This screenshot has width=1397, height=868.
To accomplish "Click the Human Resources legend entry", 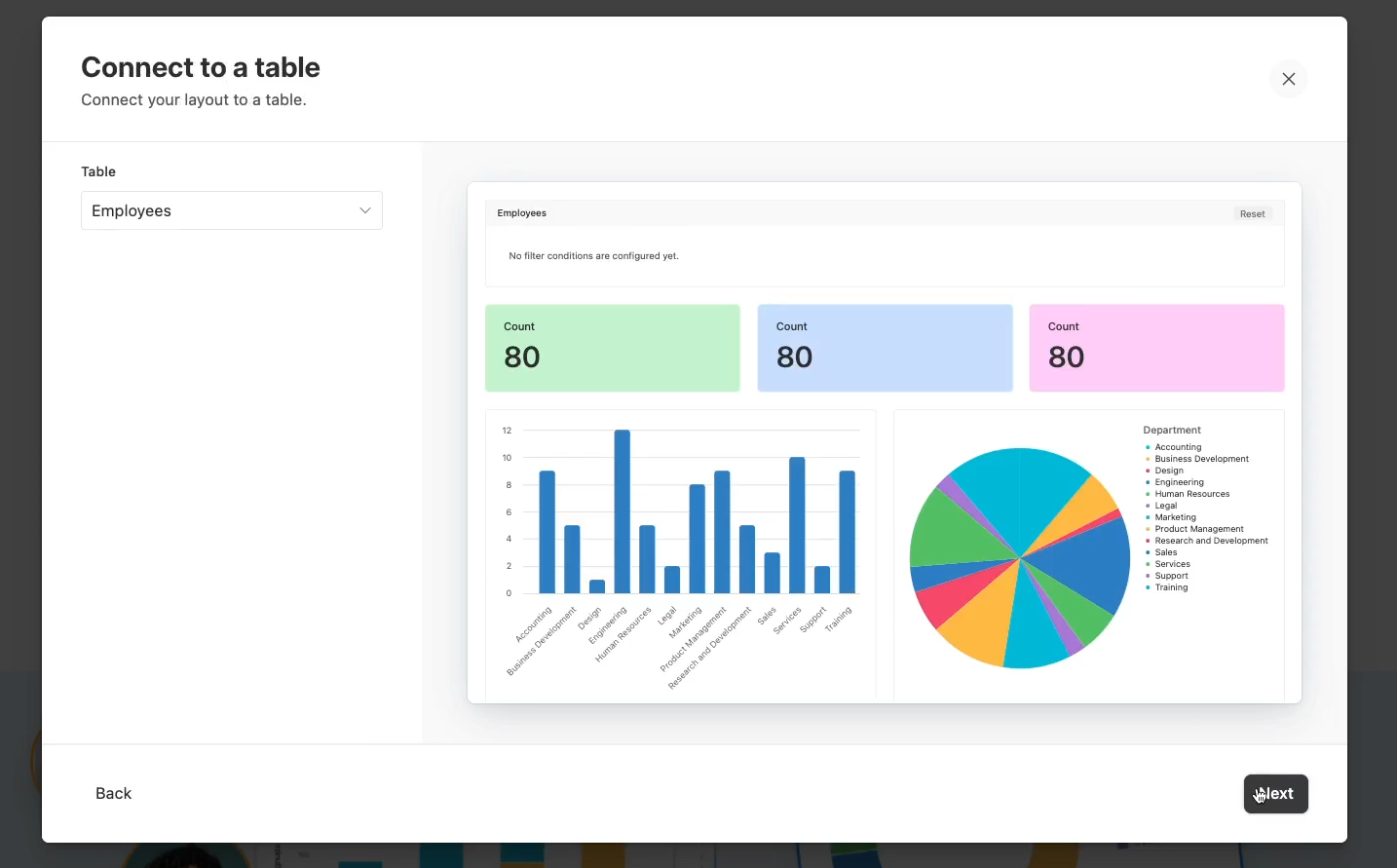I will coord(1191,494).
